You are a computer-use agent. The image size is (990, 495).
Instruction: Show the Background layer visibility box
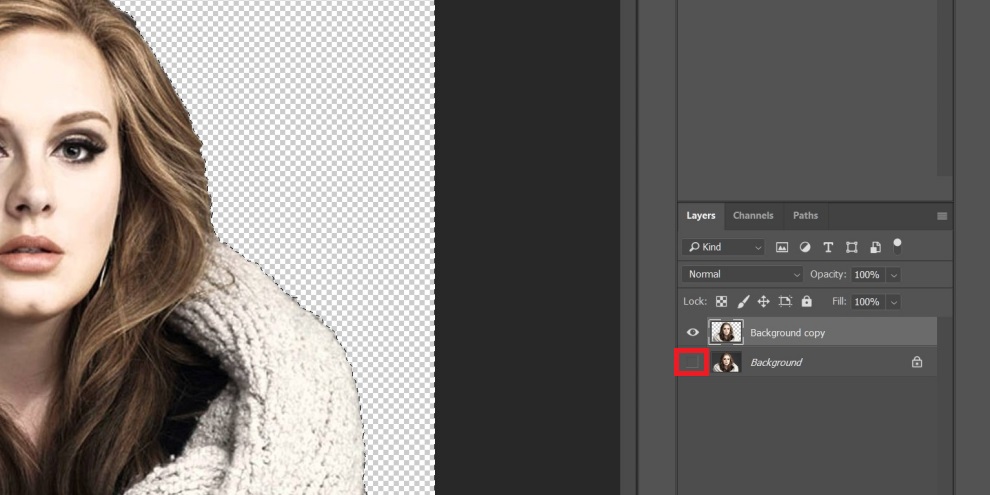[x=692, y=362]
